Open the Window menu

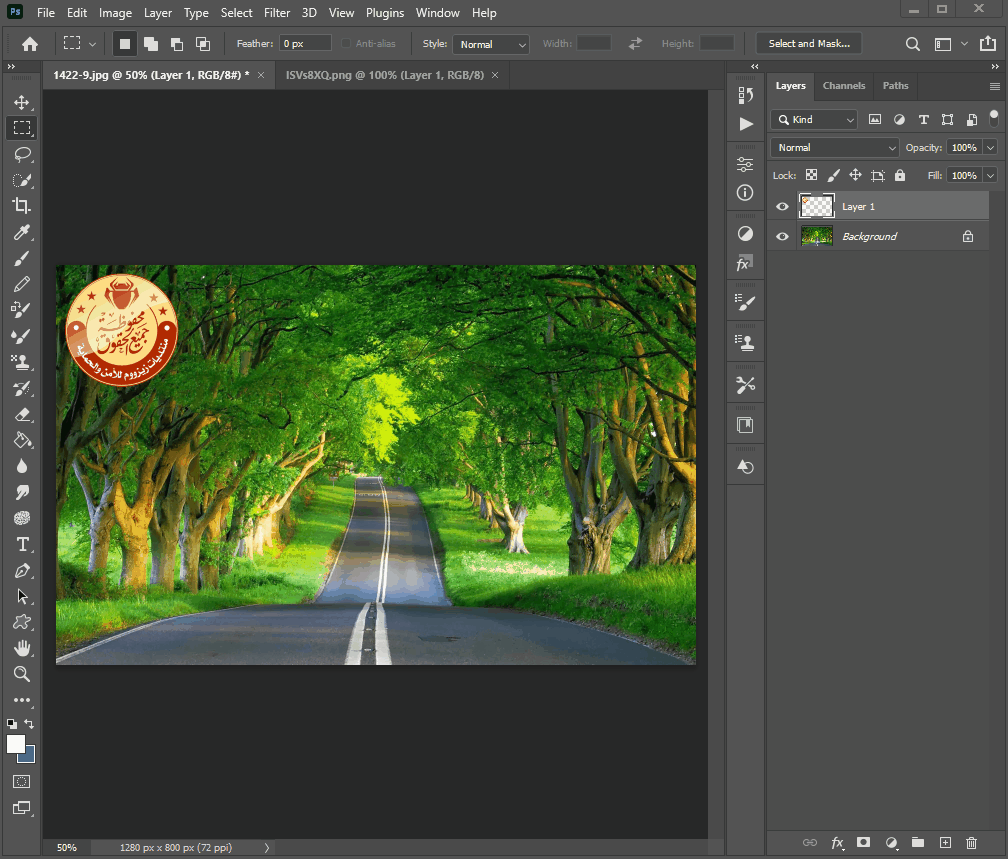[437, 13]
